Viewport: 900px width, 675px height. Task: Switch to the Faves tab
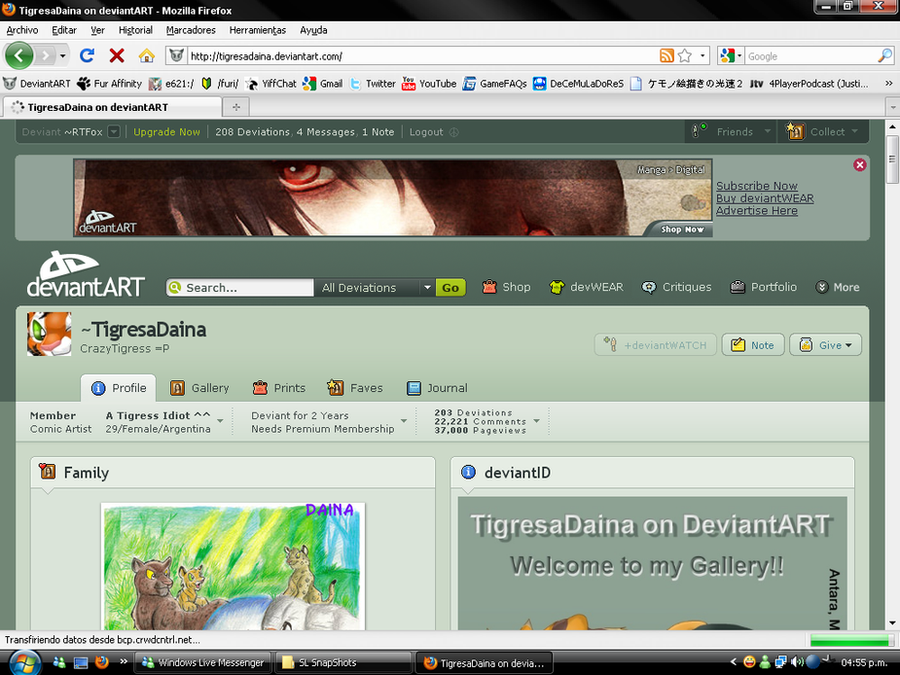pyautogui.click(x=355, y=388)
